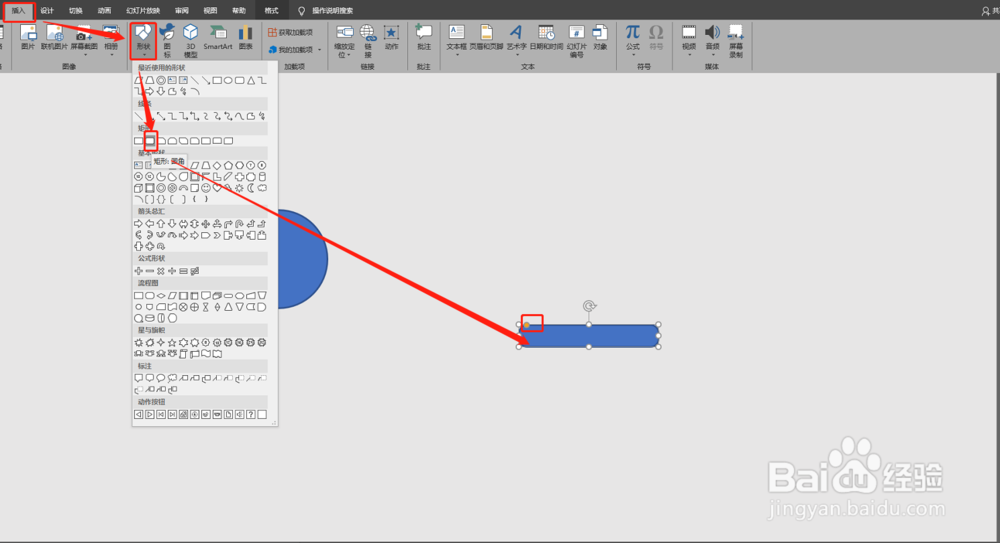Select the plus sign in 公式形状
The image size is (1000, 543).
point(138,271)
